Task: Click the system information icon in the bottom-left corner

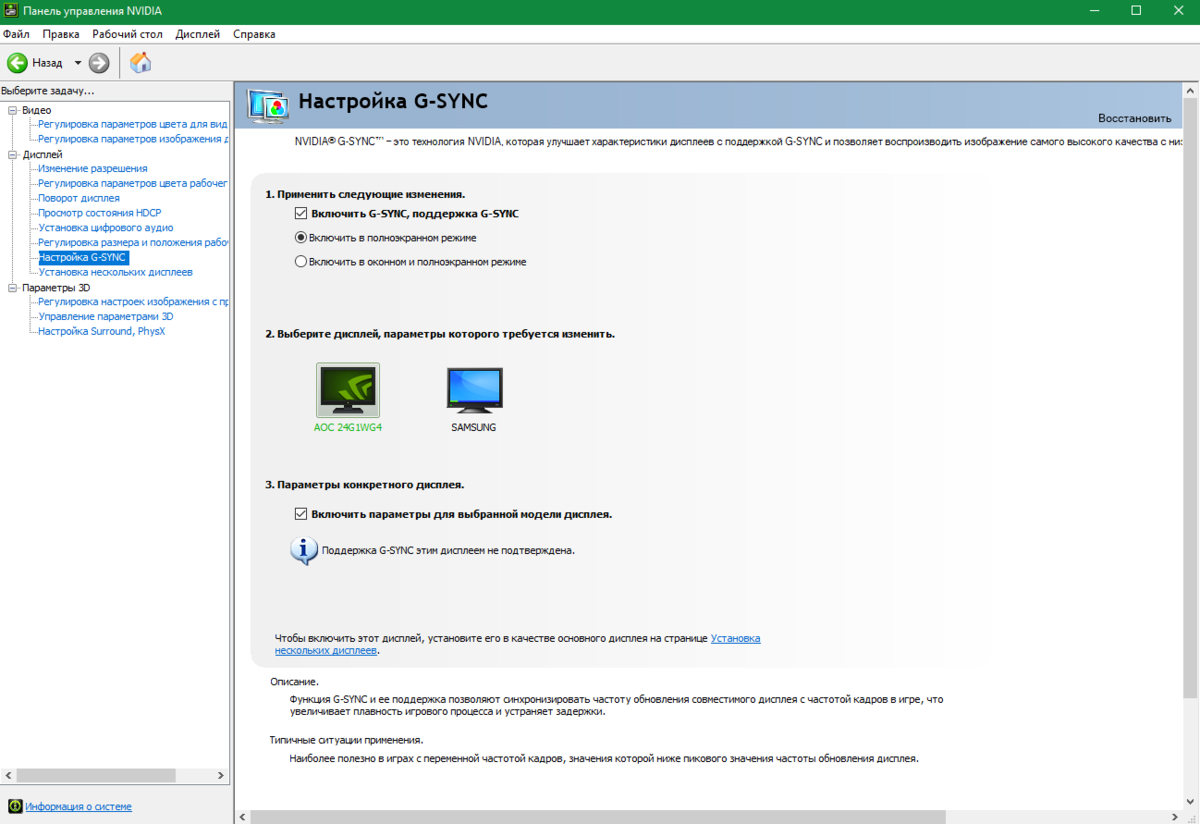Action: [15, 806]
